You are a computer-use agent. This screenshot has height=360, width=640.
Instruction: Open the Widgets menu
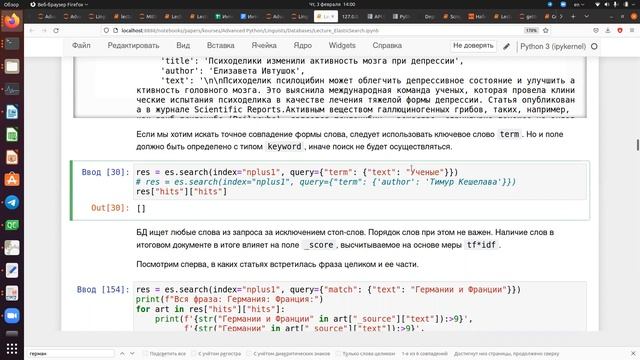[x=342, y=46]
